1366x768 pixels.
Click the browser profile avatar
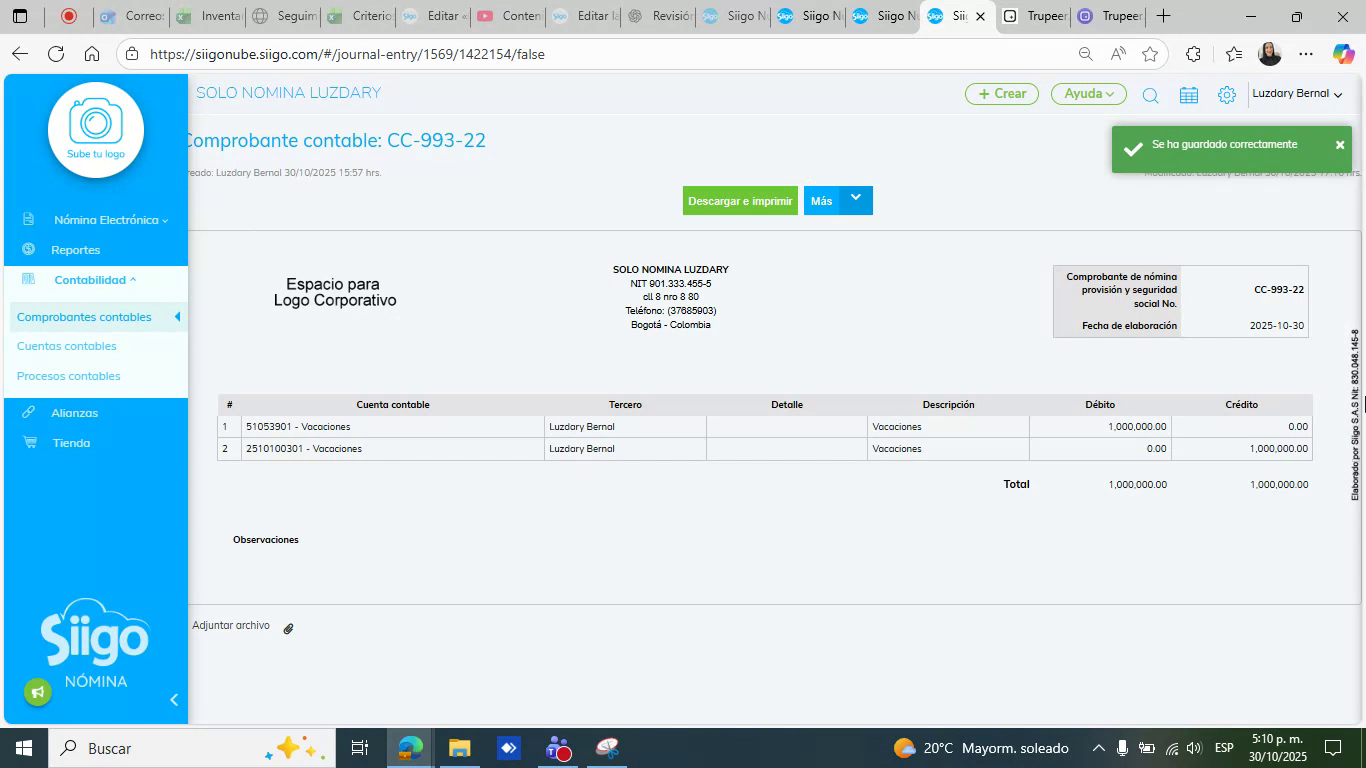(x=1270, y=54)
